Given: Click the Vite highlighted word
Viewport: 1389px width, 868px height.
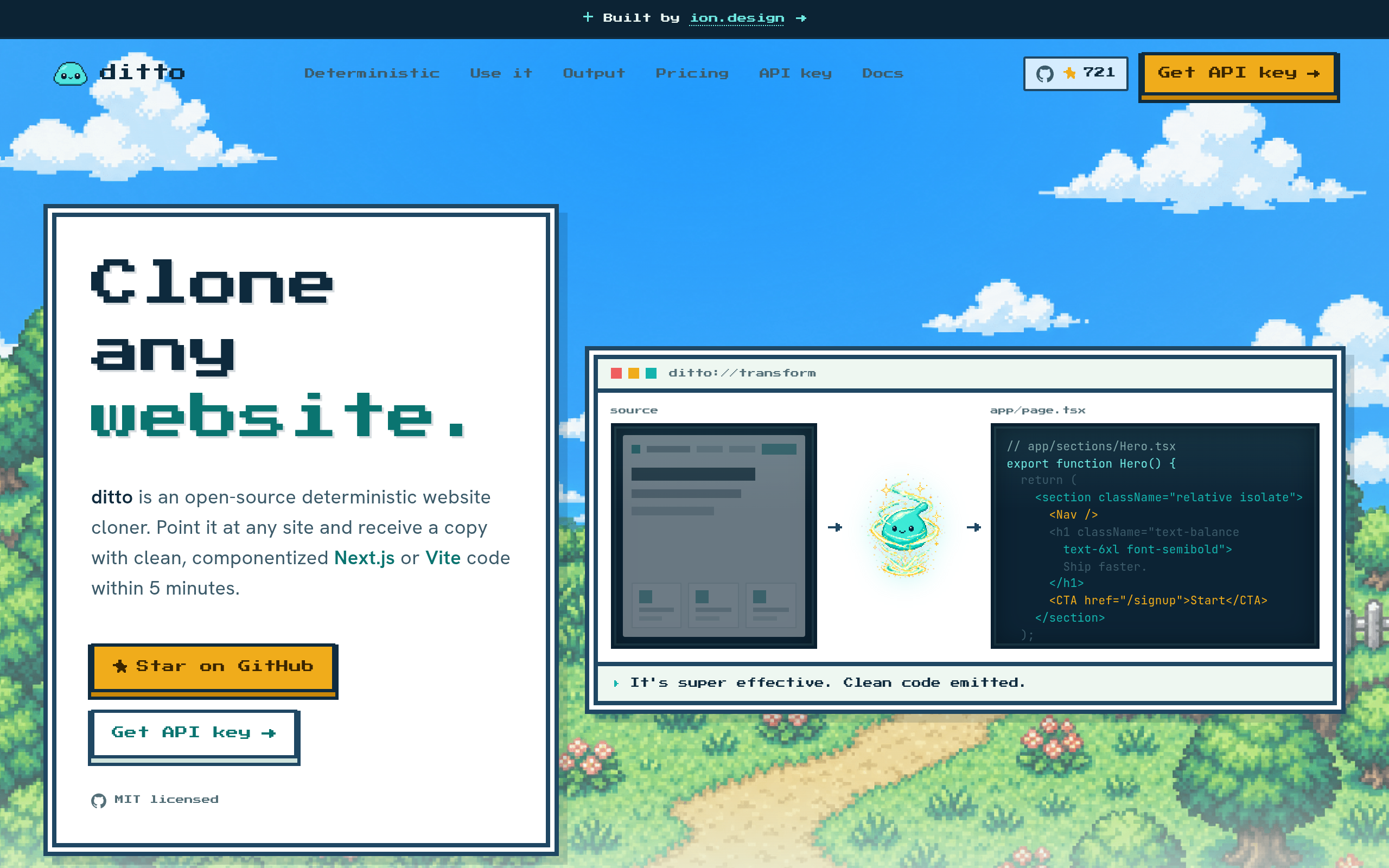Looking at the screenshot, I should tap(443, 558).
